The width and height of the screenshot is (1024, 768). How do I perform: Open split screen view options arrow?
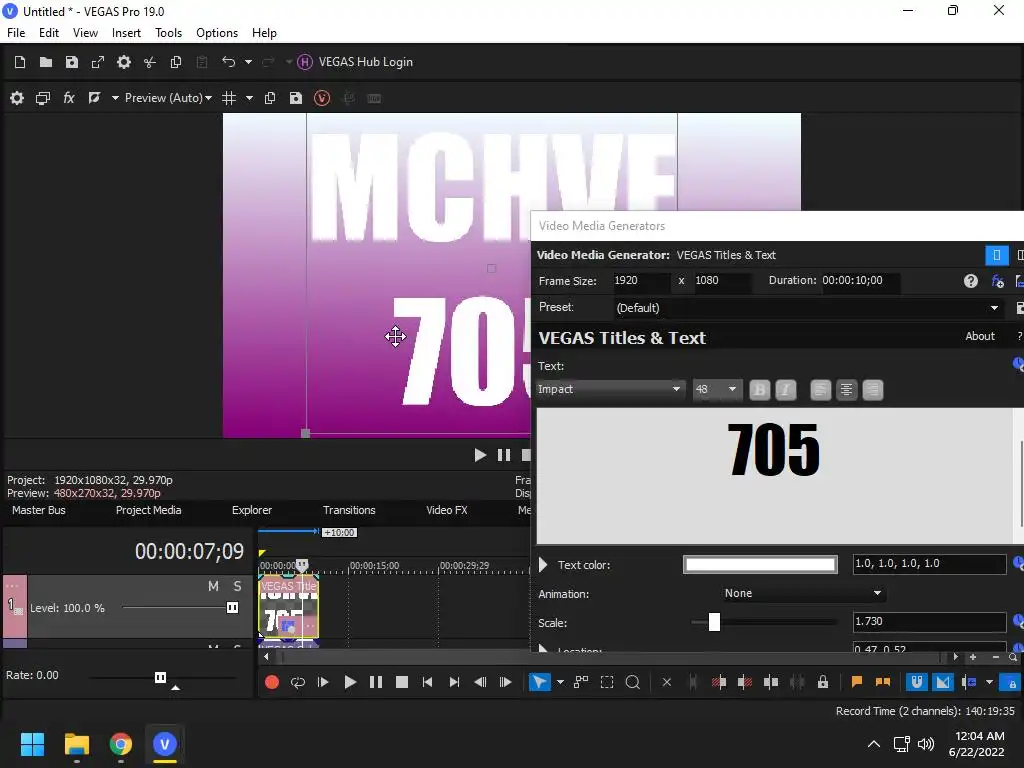click(115, 98)
